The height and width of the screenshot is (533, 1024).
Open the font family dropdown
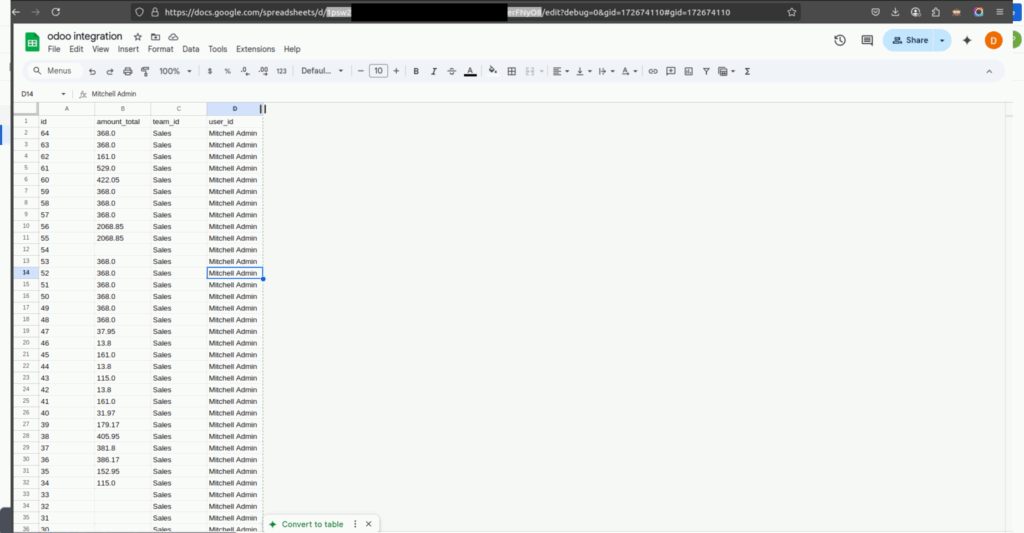(x=322, y=71)
